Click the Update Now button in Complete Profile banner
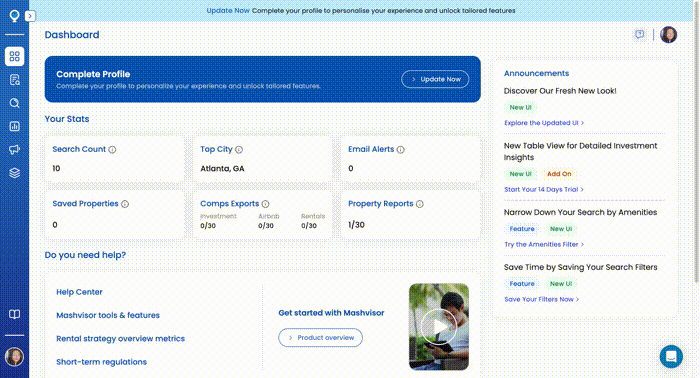Screen dimensions: 700x378 (x=435, y=79)
